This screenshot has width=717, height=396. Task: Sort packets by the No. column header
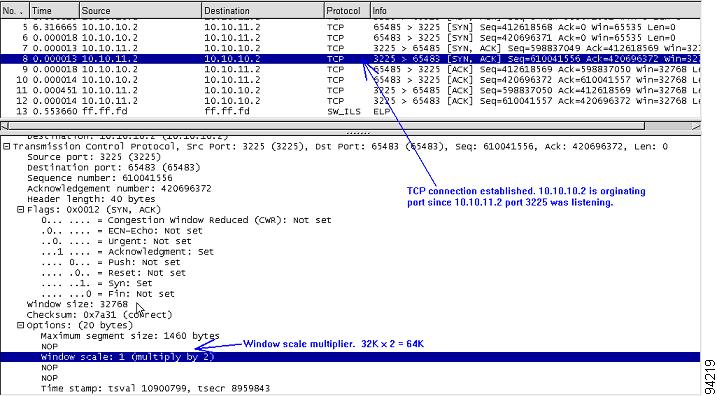click(15, 11)
